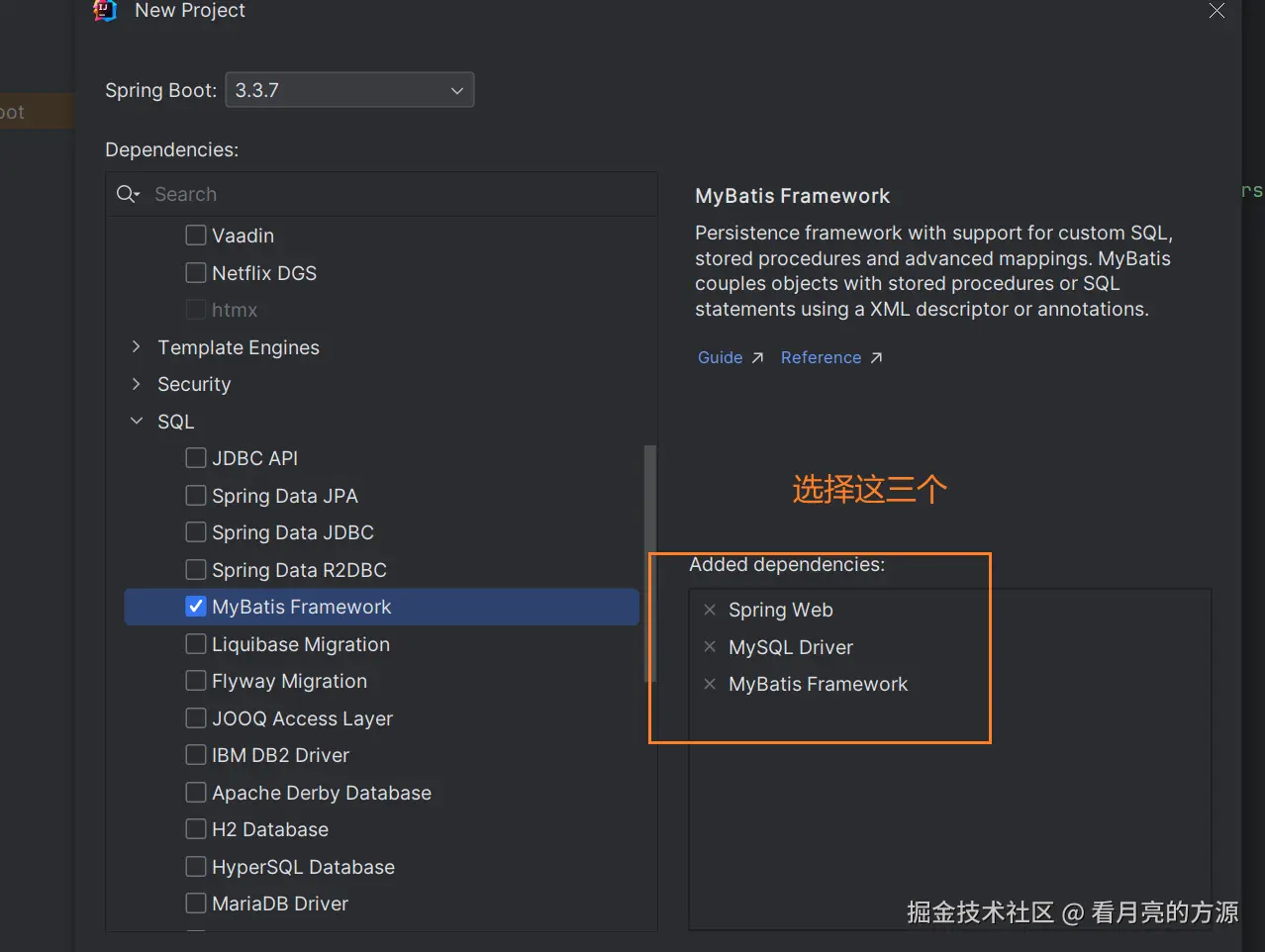Remove Spring Web from added dependencies
Screen dimensions: 1265x952
710,610
